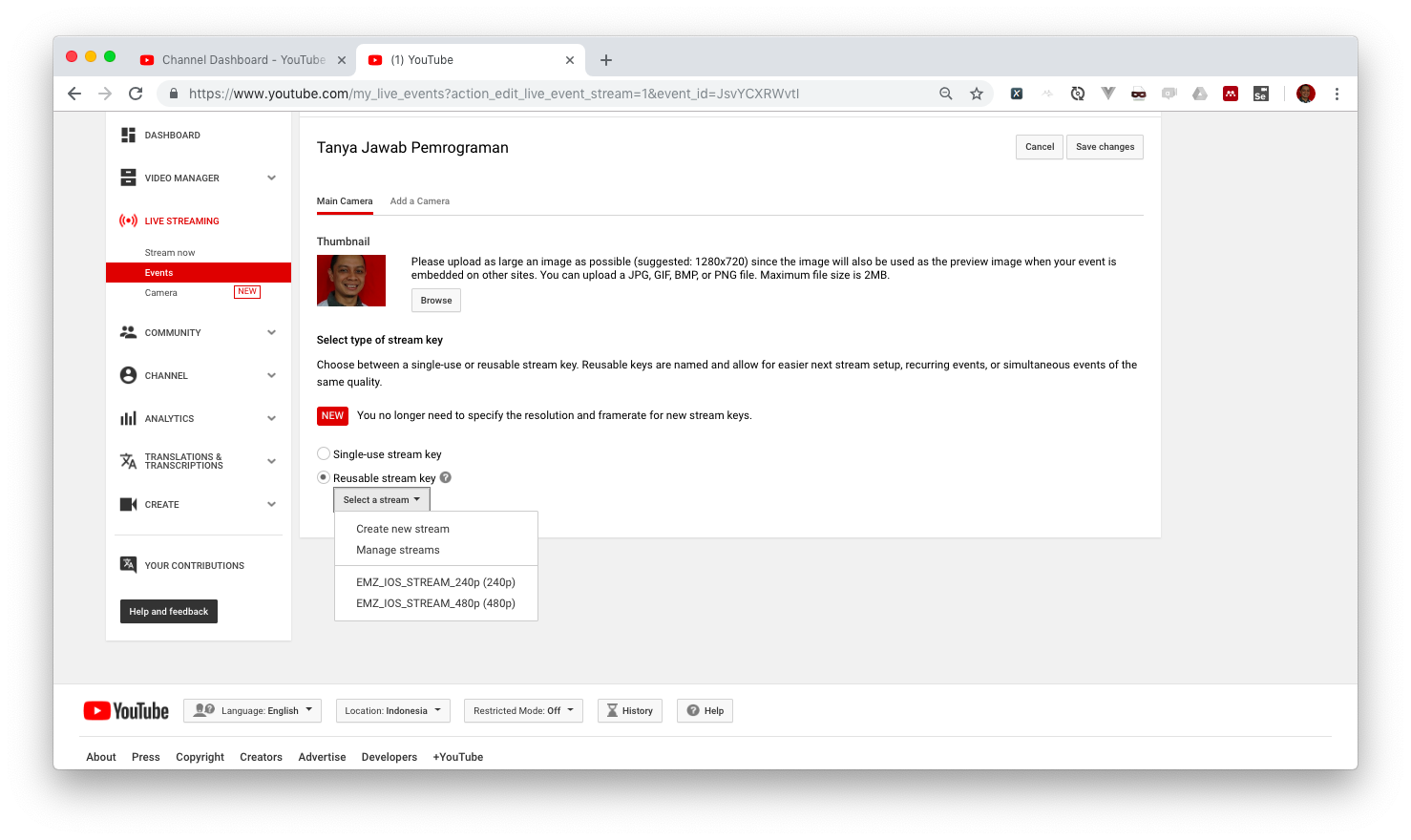1411x840 pixels.
Task: Choose Create new stream
Action: tap(436, 529)
